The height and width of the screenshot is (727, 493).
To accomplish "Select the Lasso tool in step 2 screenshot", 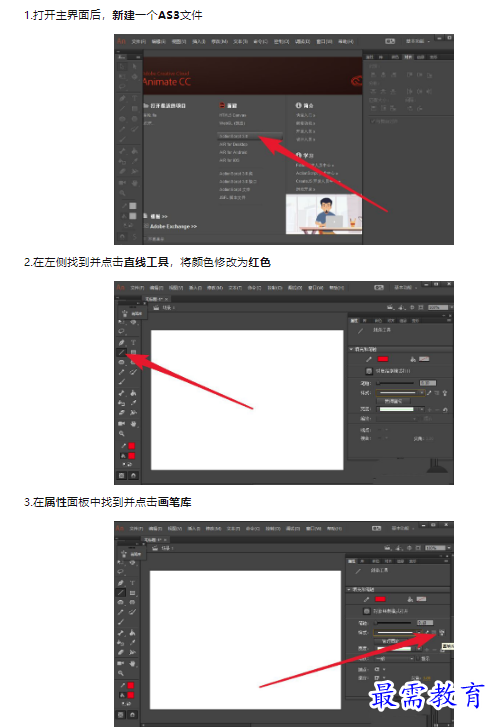I will click(122, 331).
